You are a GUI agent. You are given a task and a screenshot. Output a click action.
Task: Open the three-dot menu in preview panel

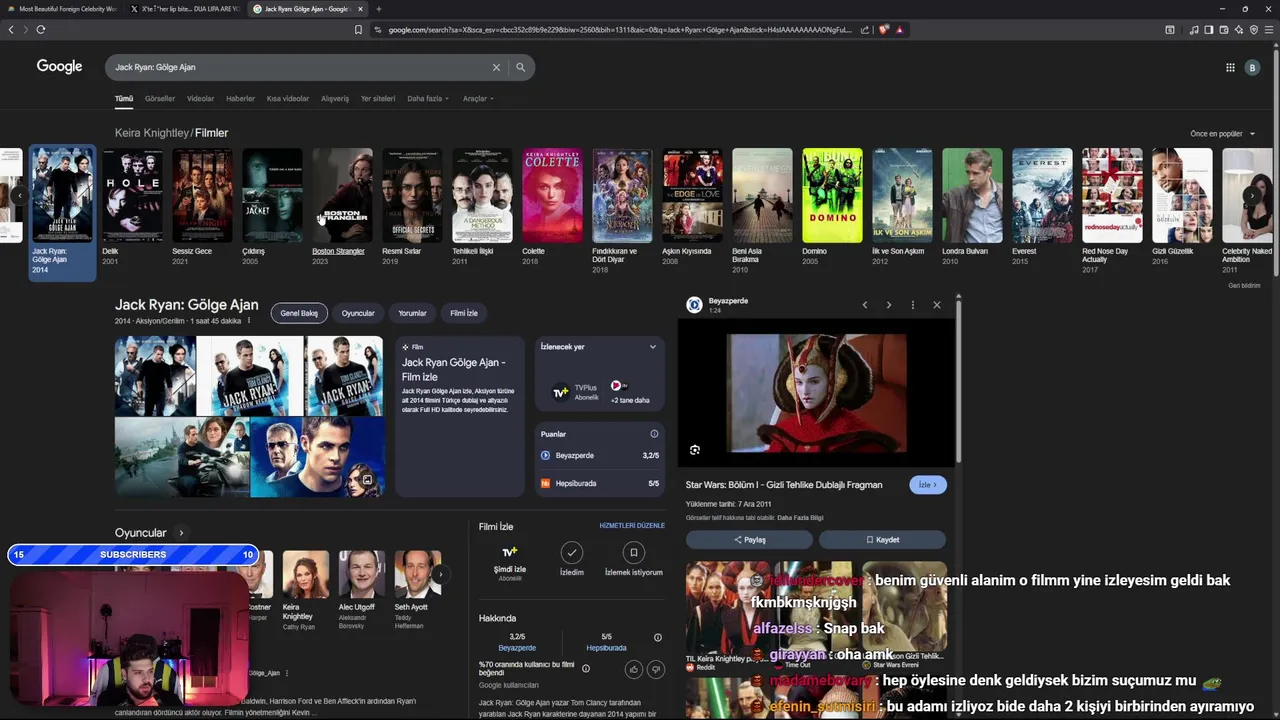click(x=912, y=305)
